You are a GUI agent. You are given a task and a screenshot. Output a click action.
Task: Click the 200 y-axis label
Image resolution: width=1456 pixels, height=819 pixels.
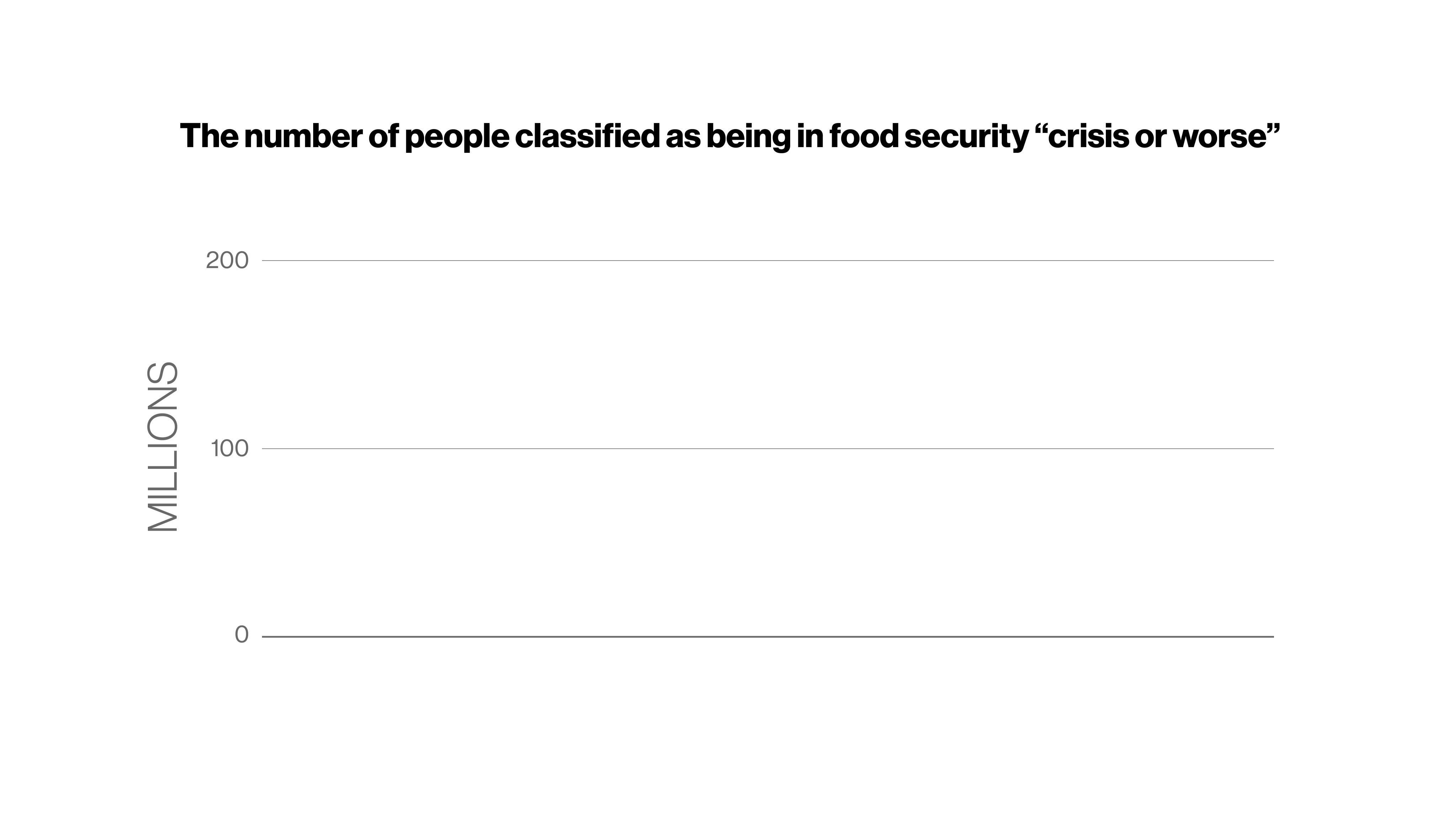click(227, 261)
